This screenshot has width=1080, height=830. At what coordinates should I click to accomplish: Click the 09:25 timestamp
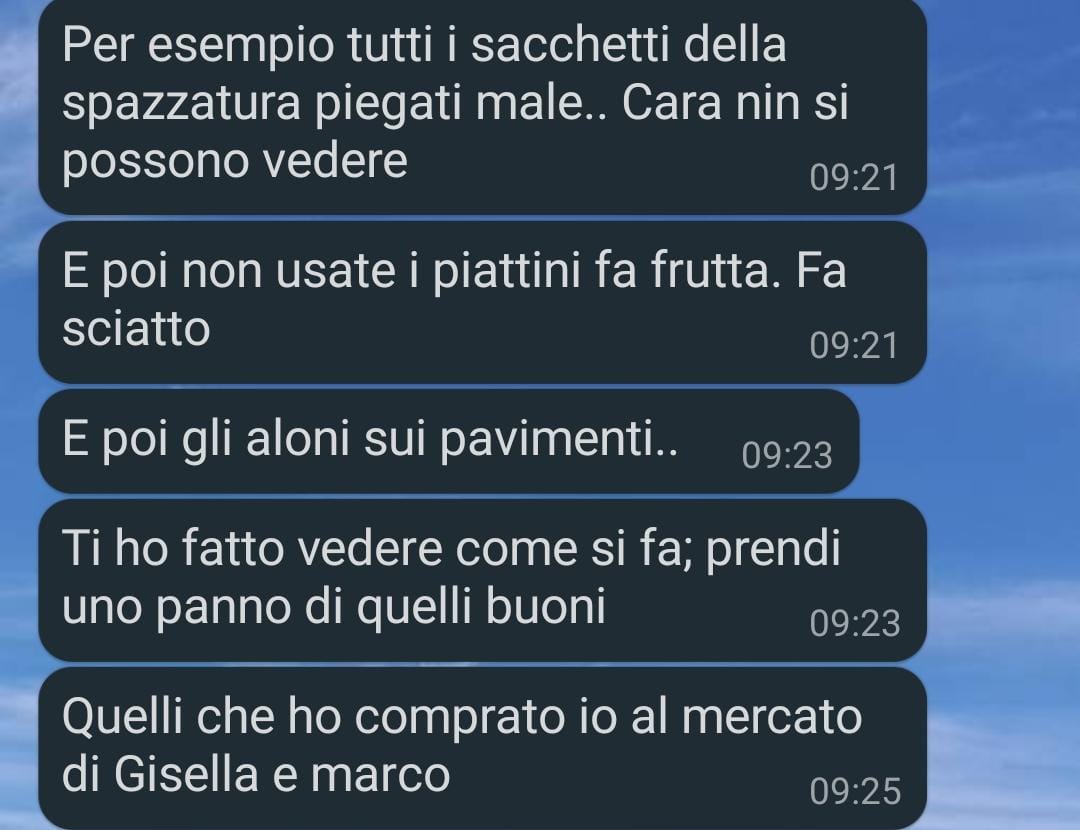click(x=855, y=791)
